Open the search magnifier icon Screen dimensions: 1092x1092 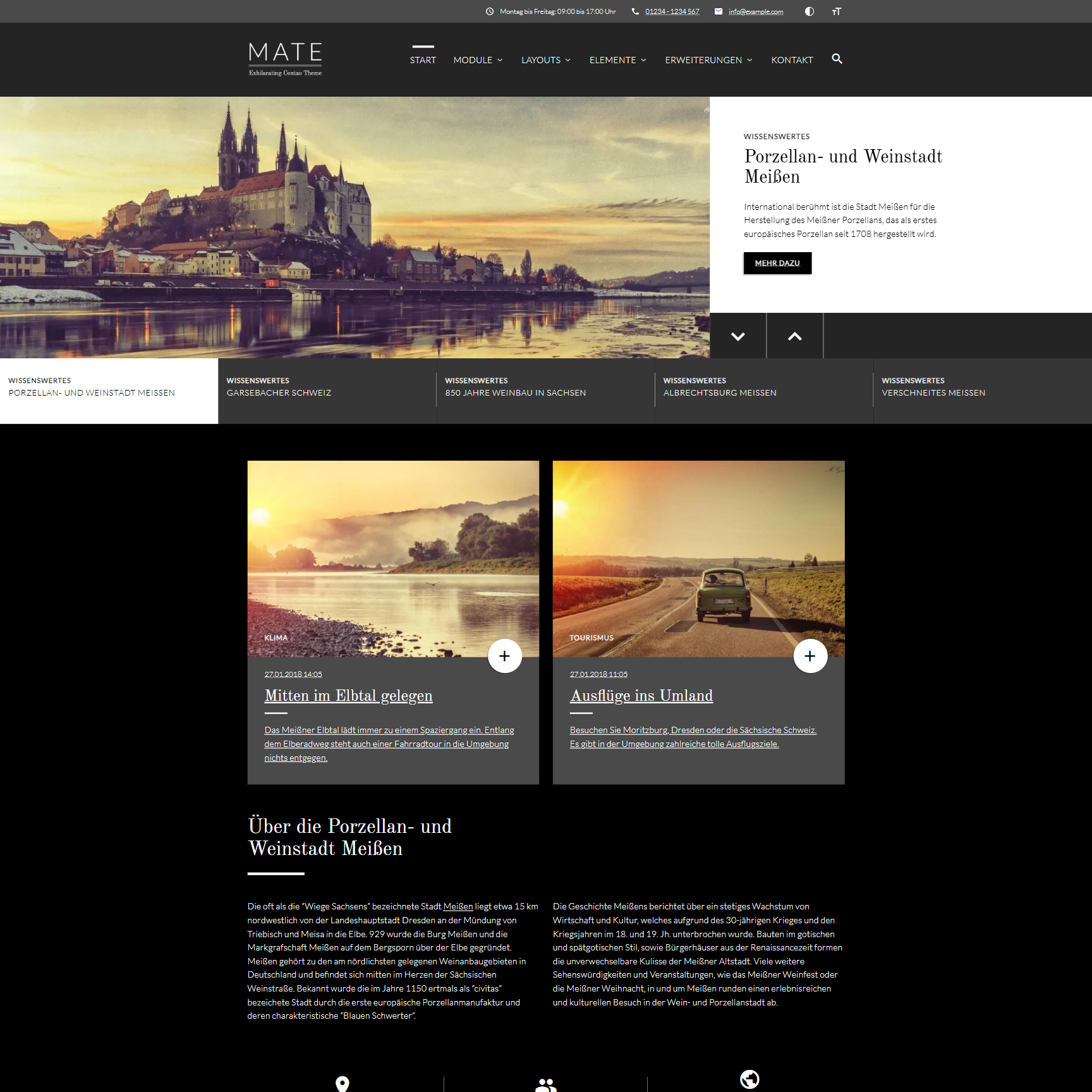pos(837,59)
